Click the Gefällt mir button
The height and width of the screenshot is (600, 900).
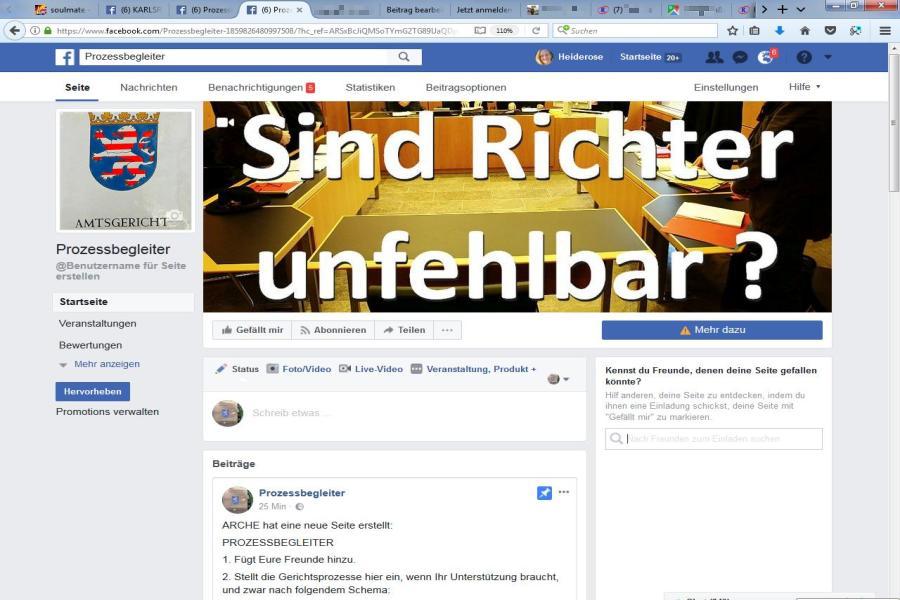pyautogui.click(x=253, y=330)
